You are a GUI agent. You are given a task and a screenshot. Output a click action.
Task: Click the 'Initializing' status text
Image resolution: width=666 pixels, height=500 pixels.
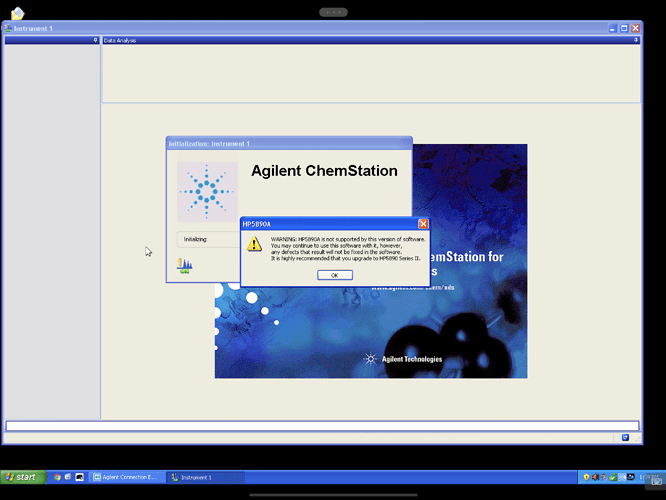click(195, 239)
